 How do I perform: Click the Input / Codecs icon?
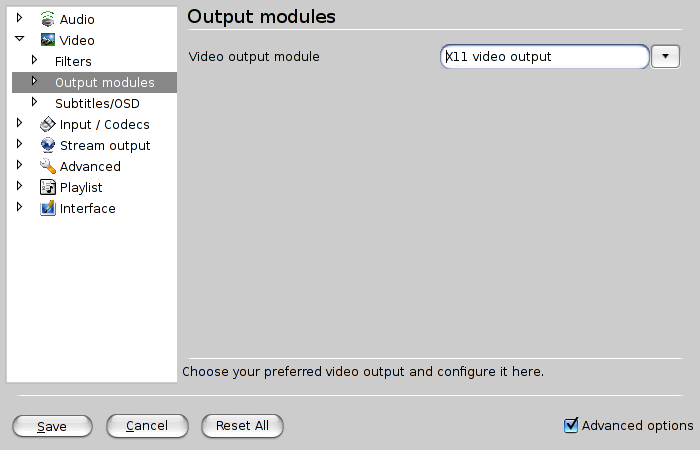pos(47,124)
